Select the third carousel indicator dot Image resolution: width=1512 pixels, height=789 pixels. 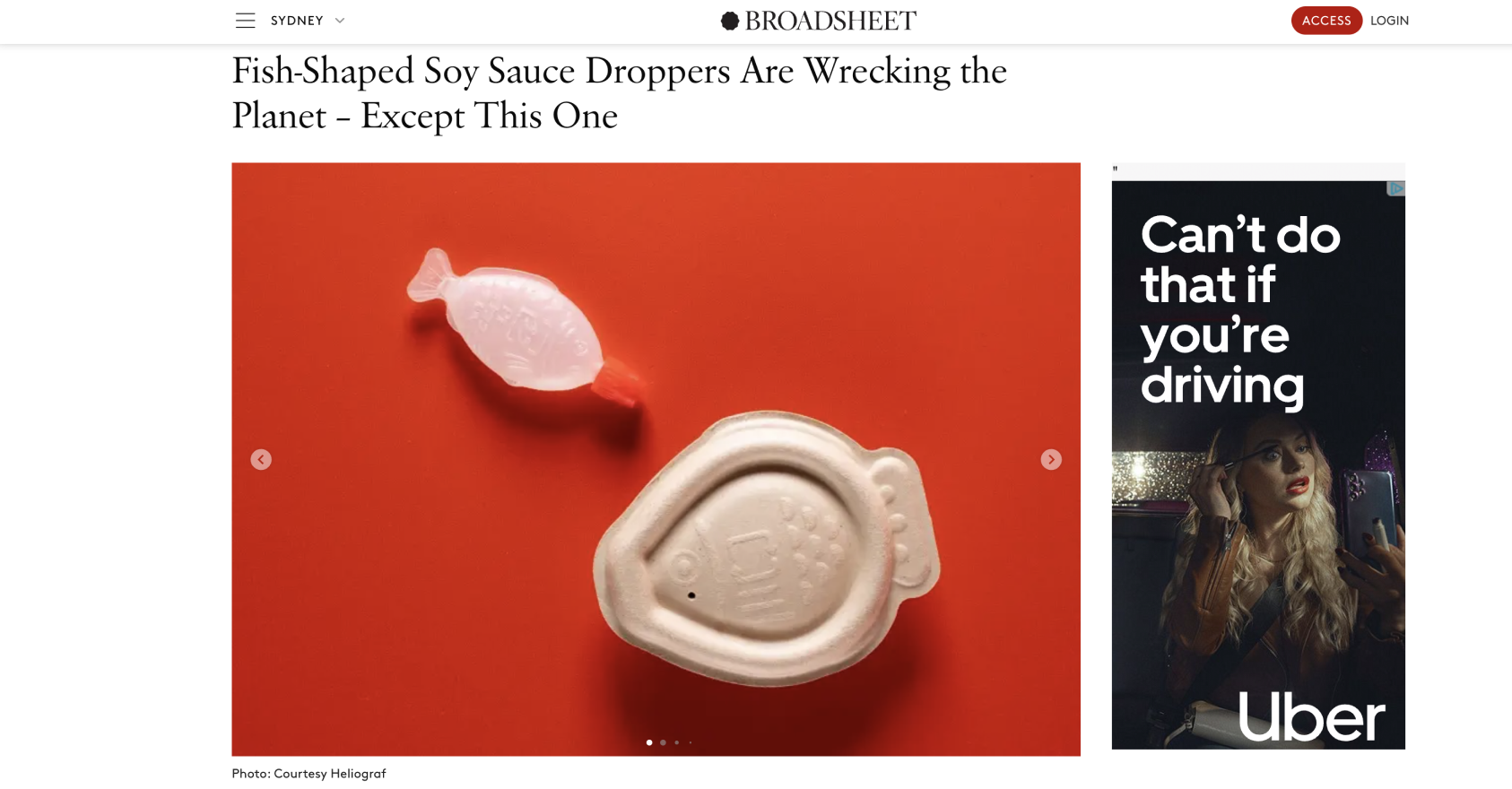coord(676,742)
